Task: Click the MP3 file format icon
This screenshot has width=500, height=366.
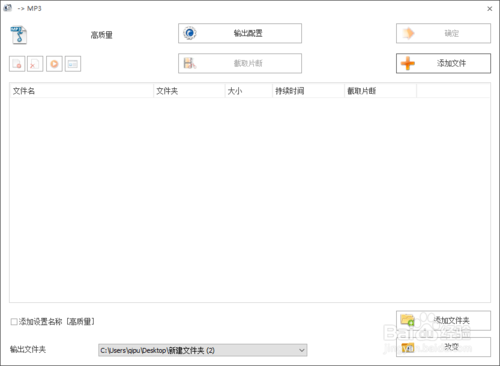Action: [x=18, y=35]
